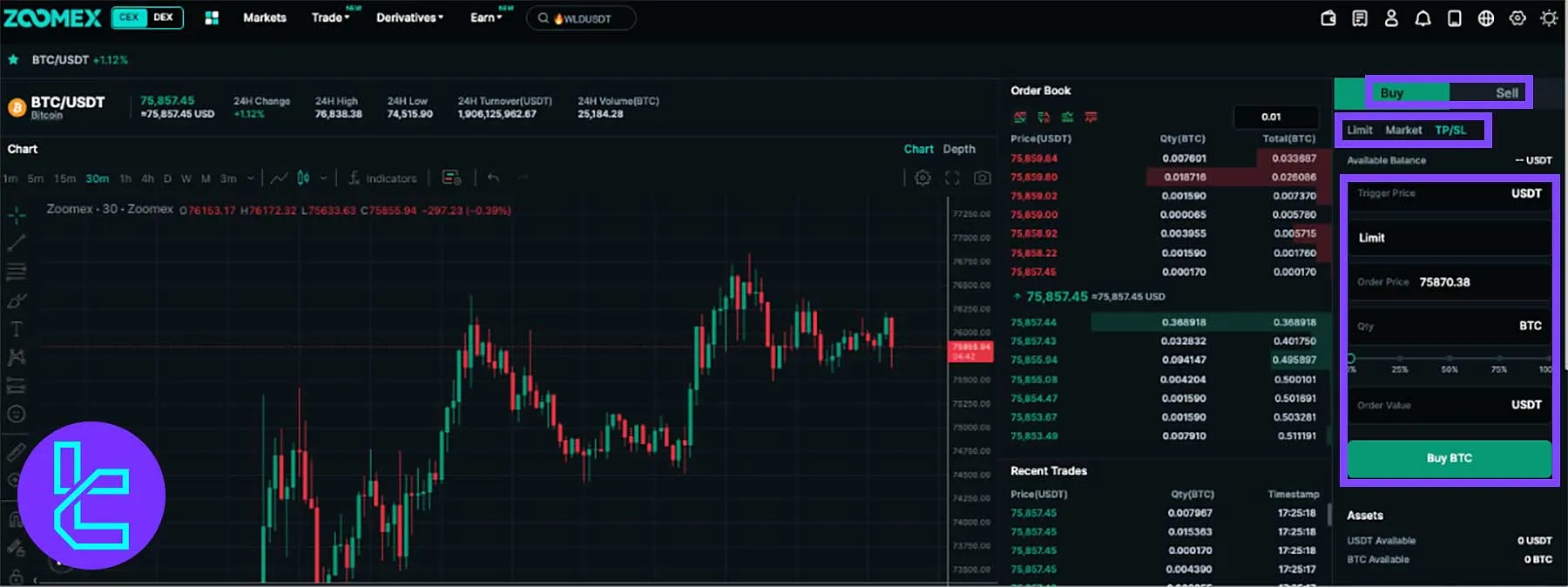
Task: Set the 4h chart timeframe
Action: click(147, 179)
